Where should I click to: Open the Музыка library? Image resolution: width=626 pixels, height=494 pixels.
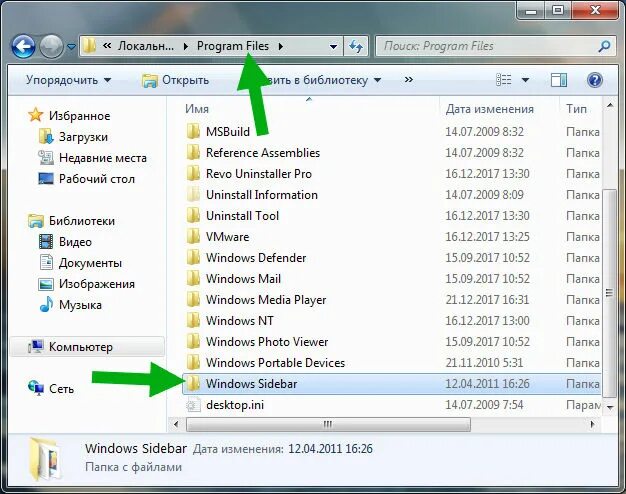[80, 305]
